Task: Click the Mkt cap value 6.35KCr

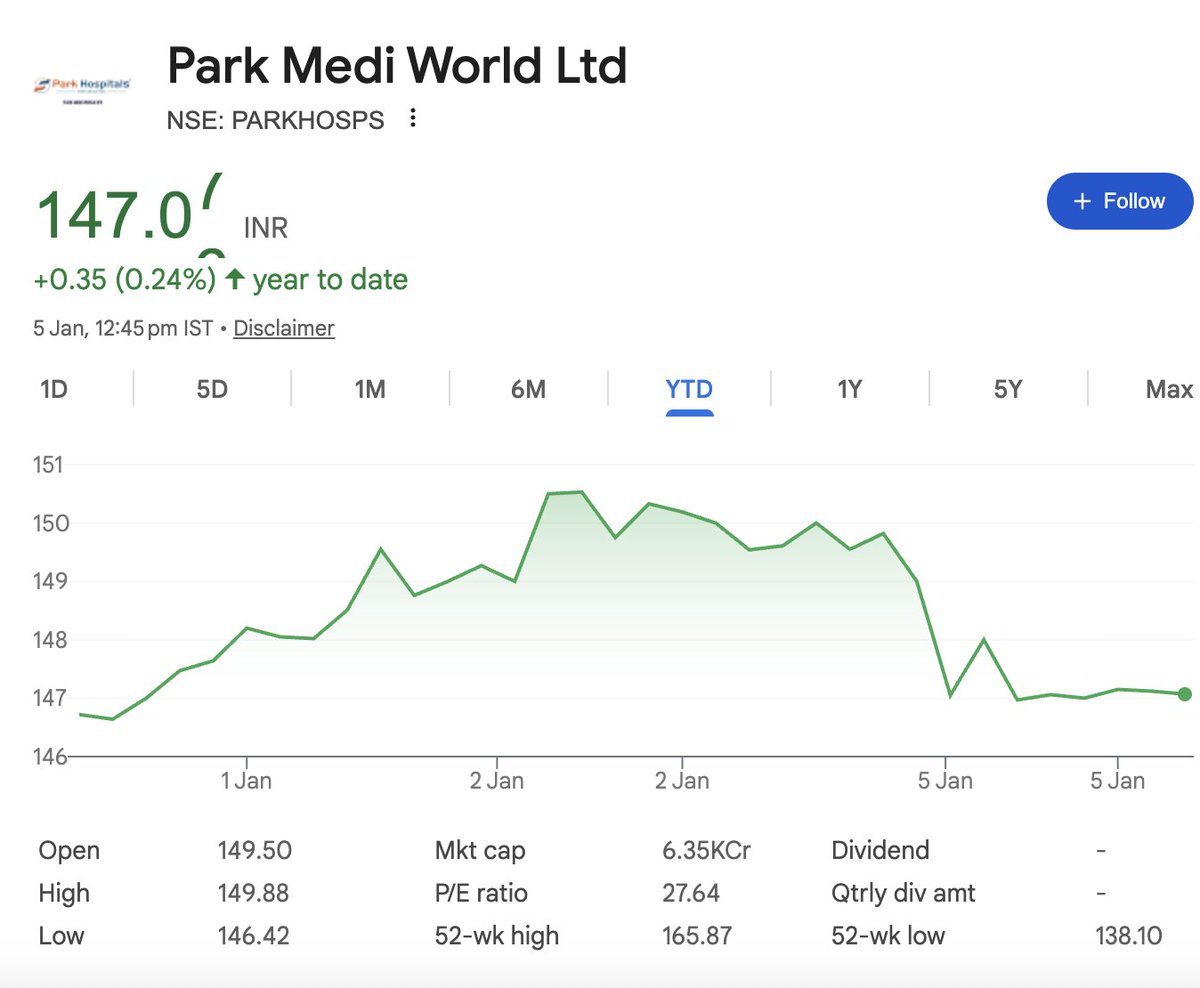Action: click(706, 851)
